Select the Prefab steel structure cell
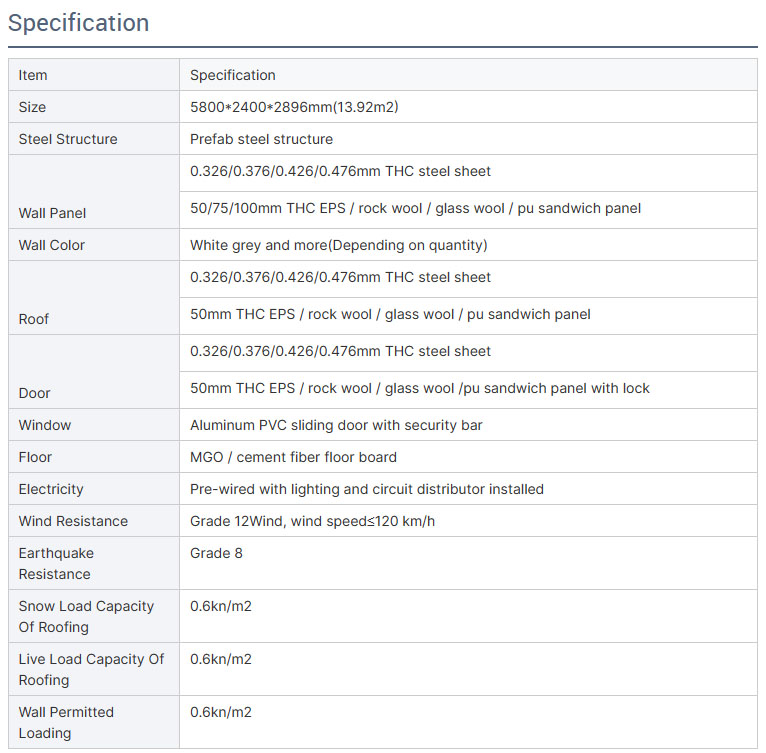 [x=468, y=139]
